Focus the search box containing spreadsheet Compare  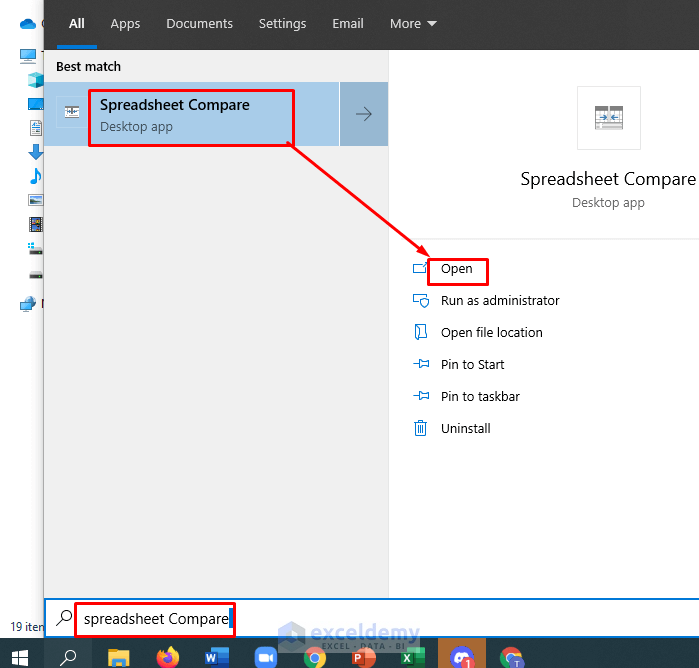[371, 619]
